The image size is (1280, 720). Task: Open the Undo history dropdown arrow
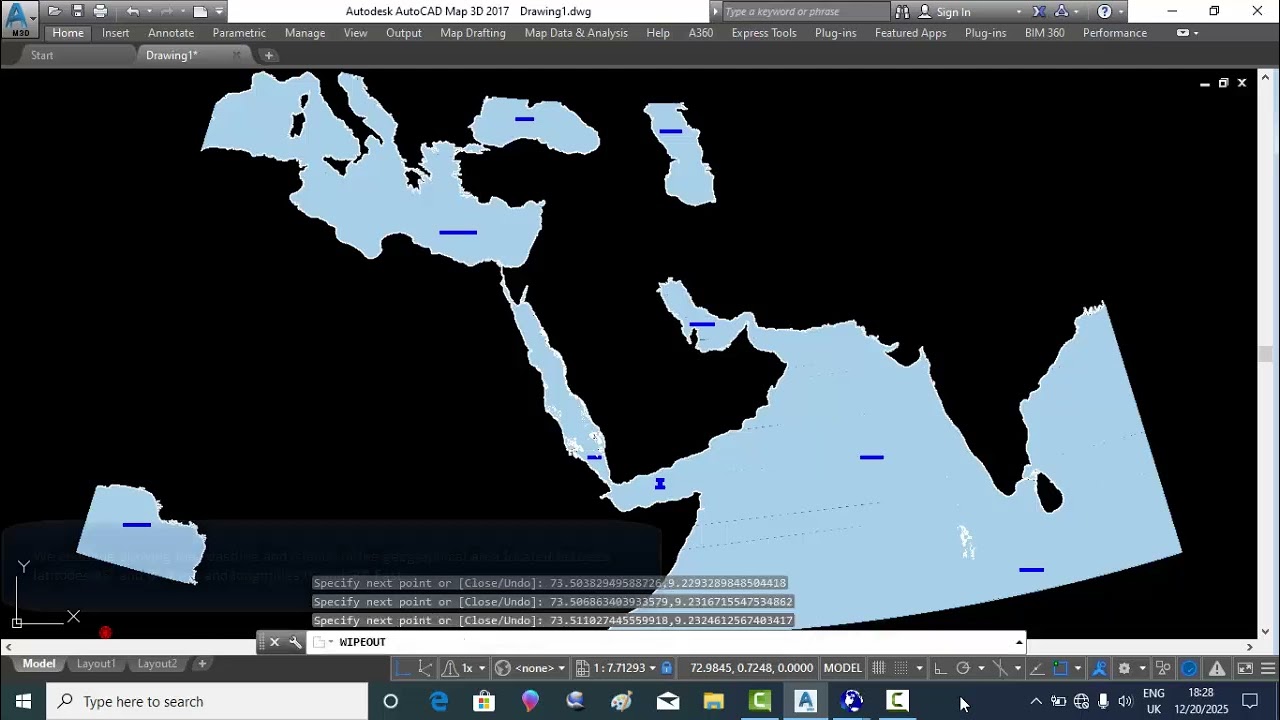pyautogui.click(x=149, y=11)
